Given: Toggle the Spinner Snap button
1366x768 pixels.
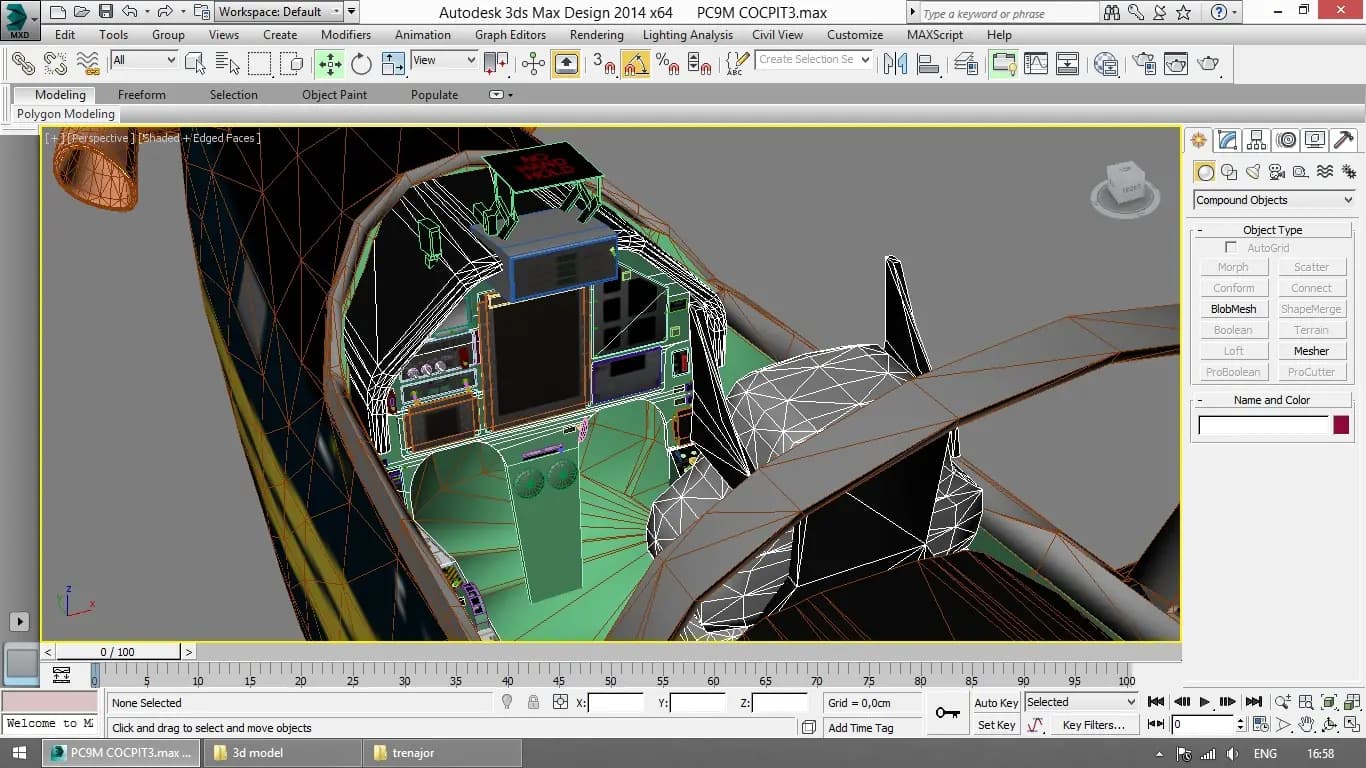Looking at the screenshot, I should [x=699, y=64].
